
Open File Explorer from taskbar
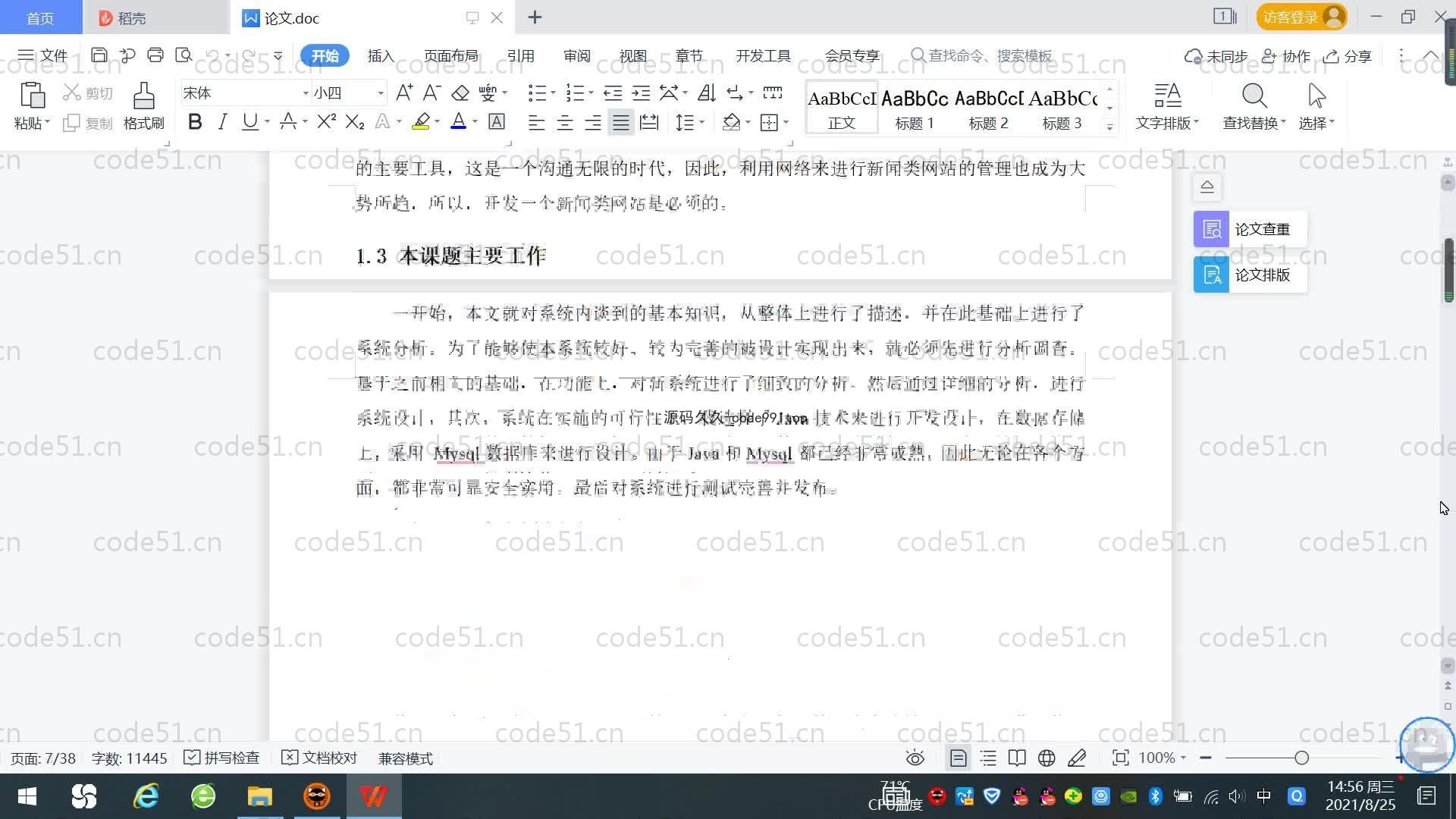coord(259,796)
